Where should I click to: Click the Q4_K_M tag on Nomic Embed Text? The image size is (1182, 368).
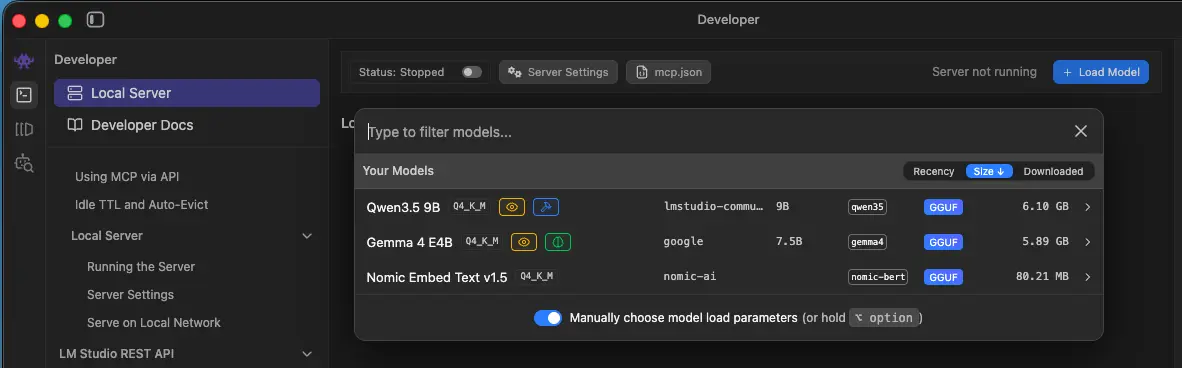(537, 276)
